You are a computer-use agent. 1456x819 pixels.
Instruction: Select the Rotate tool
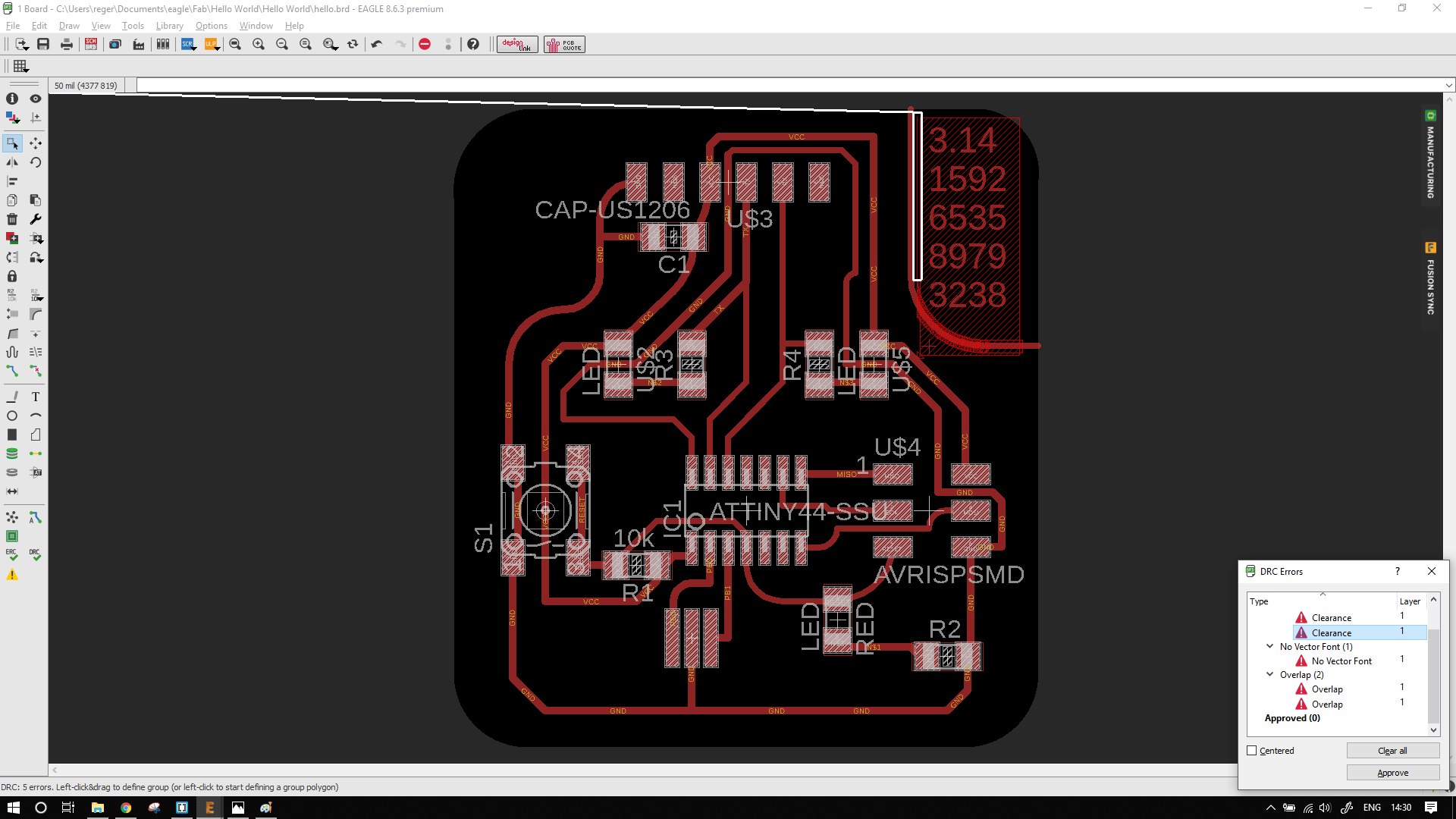click(x=35, y=162)
